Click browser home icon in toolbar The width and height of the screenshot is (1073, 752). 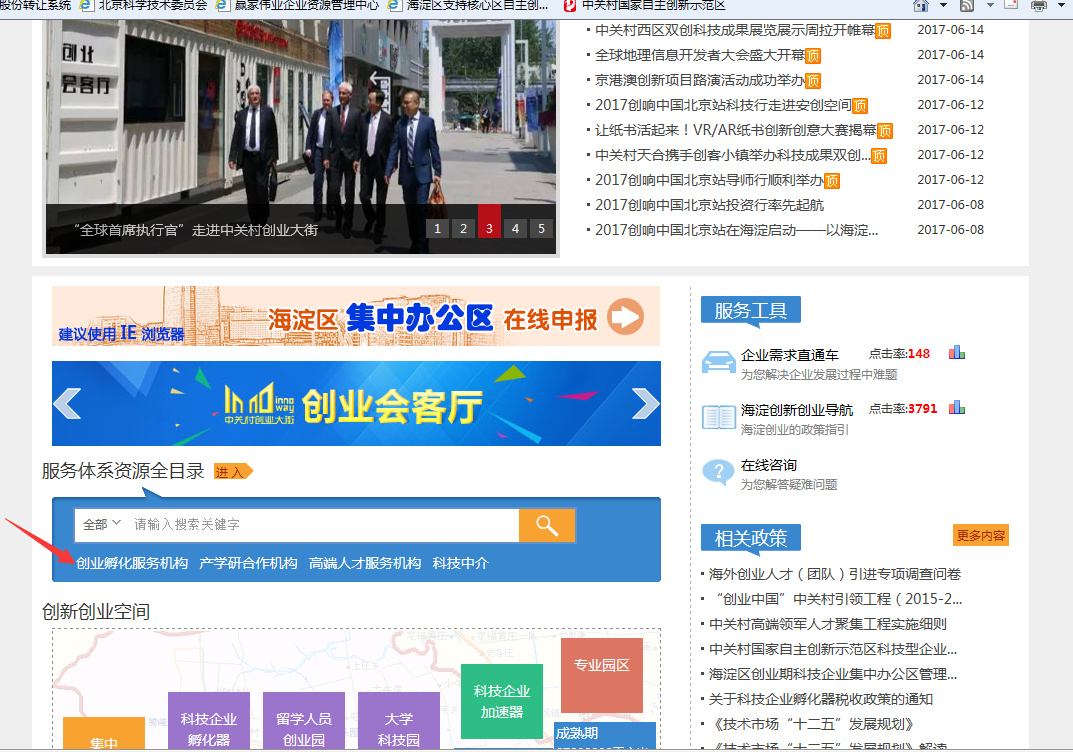click(x=921, y=5)
